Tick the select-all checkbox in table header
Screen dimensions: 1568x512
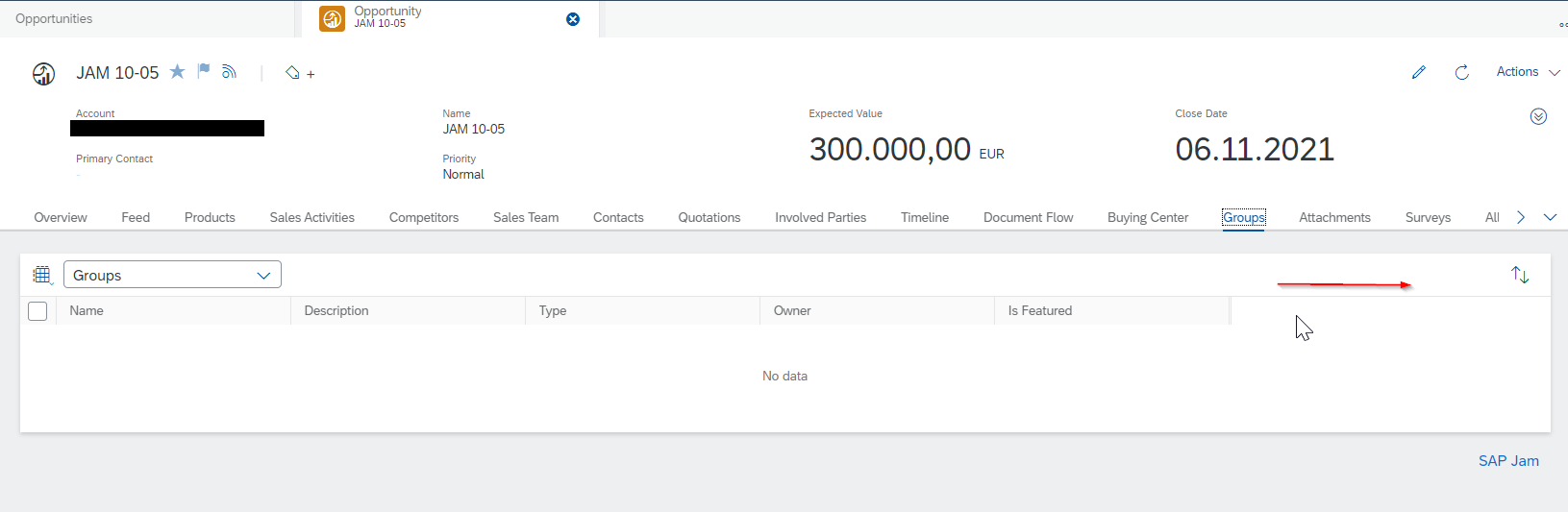37,311
